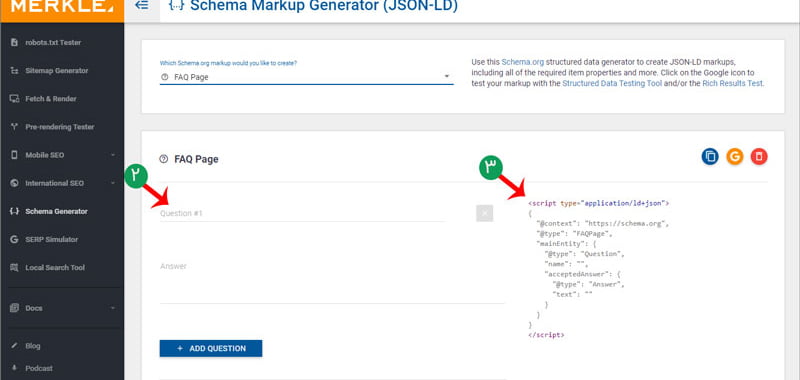Viewport: 800px width, 380px height.
Task: Click the Pre-rendering Tester icon
Action: pyautogui.click(x=14, y=127)
